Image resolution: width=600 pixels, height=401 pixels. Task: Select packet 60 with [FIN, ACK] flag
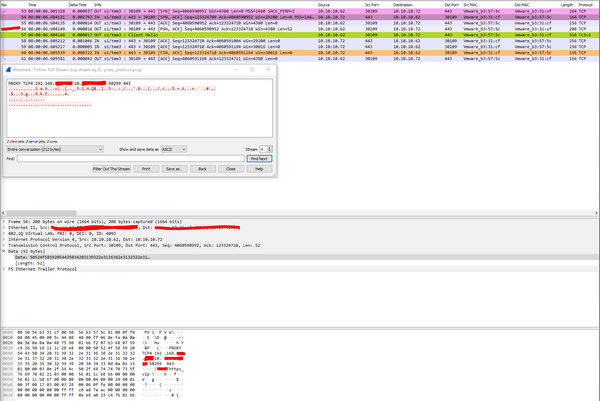[x=300, y=52]
